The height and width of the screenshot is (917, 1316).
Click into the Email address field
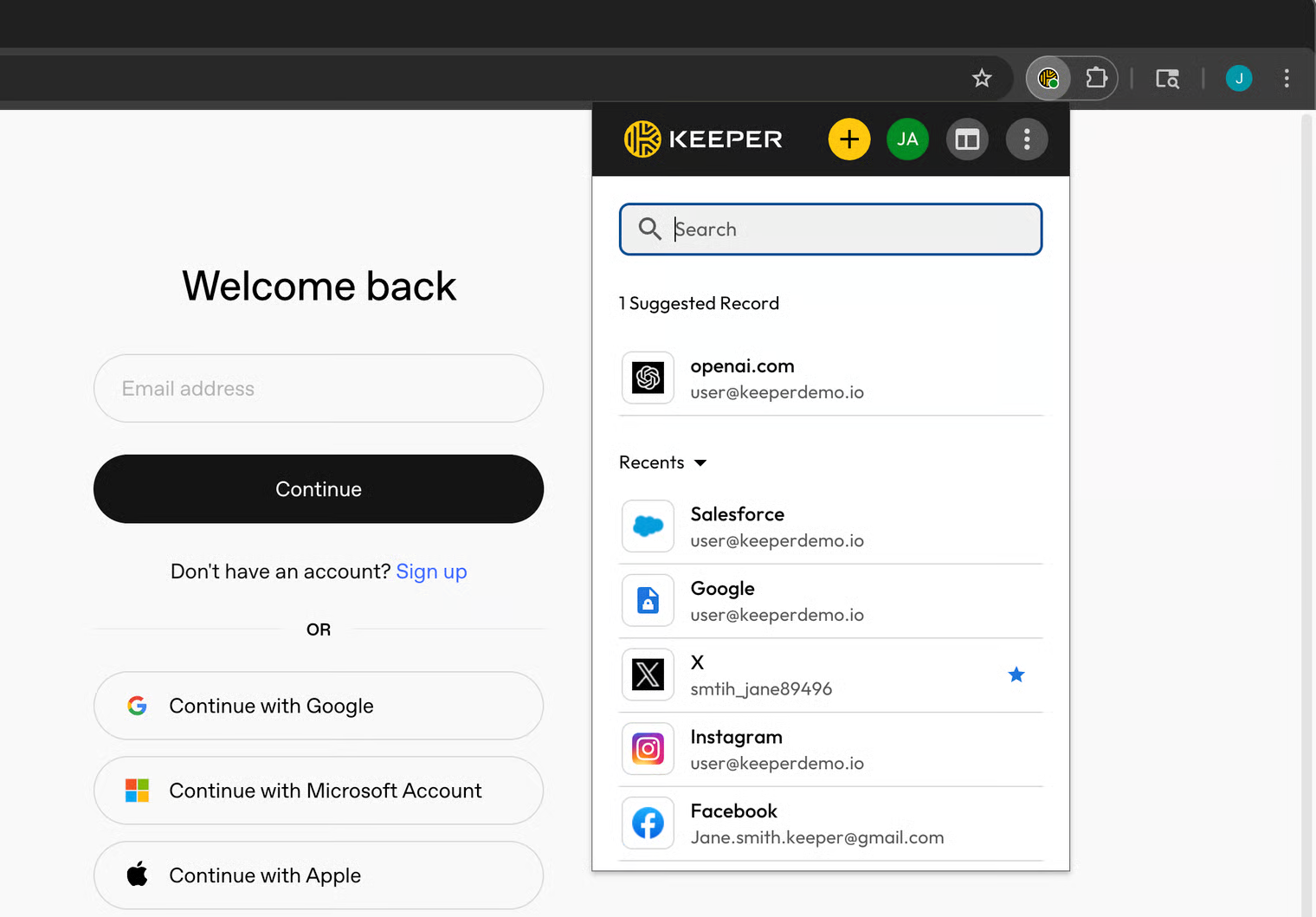click(x=318, y=389)
